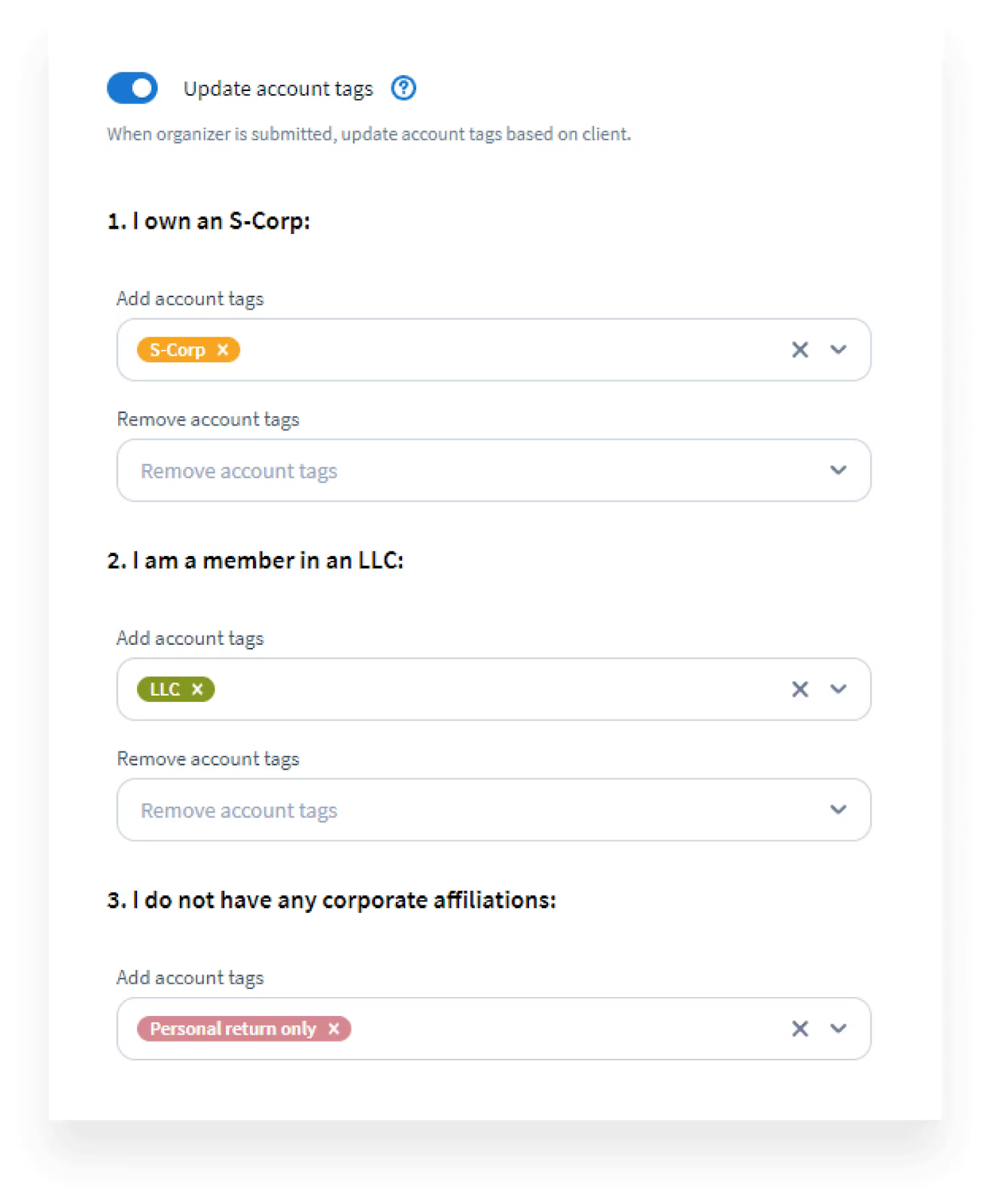Image resolution: width=989 pixels, height=1204 pixels.
Task: Open S-Corp Remove account tags dropdown arrow
Action: click(x=838, y=470)
